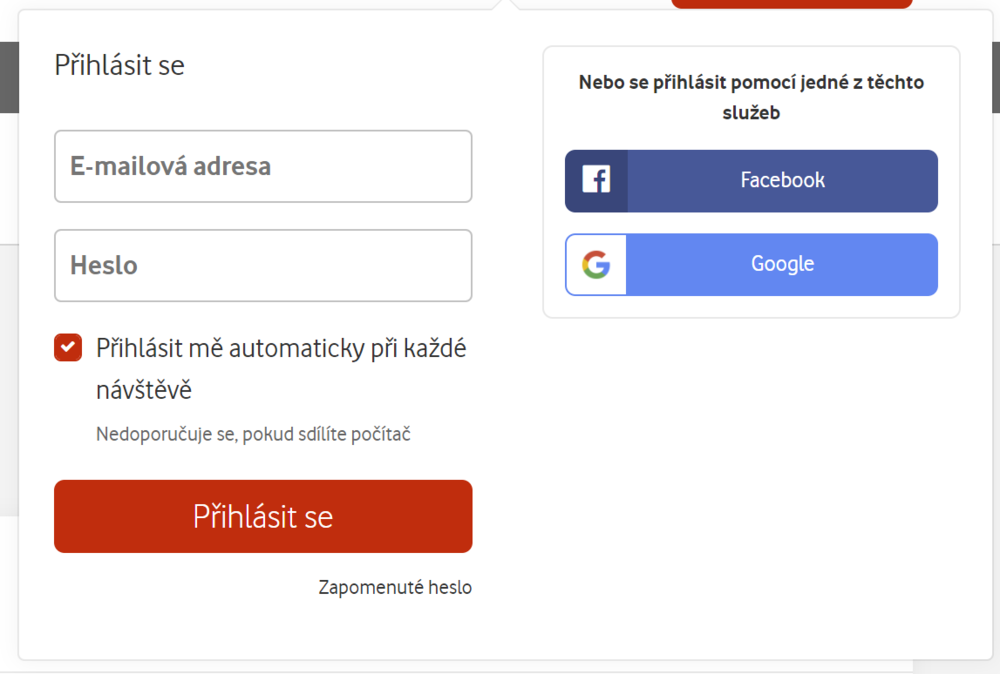Screen dimensions: 1000x674
Task: Click the "Google" text label
Action: [782, 265]
